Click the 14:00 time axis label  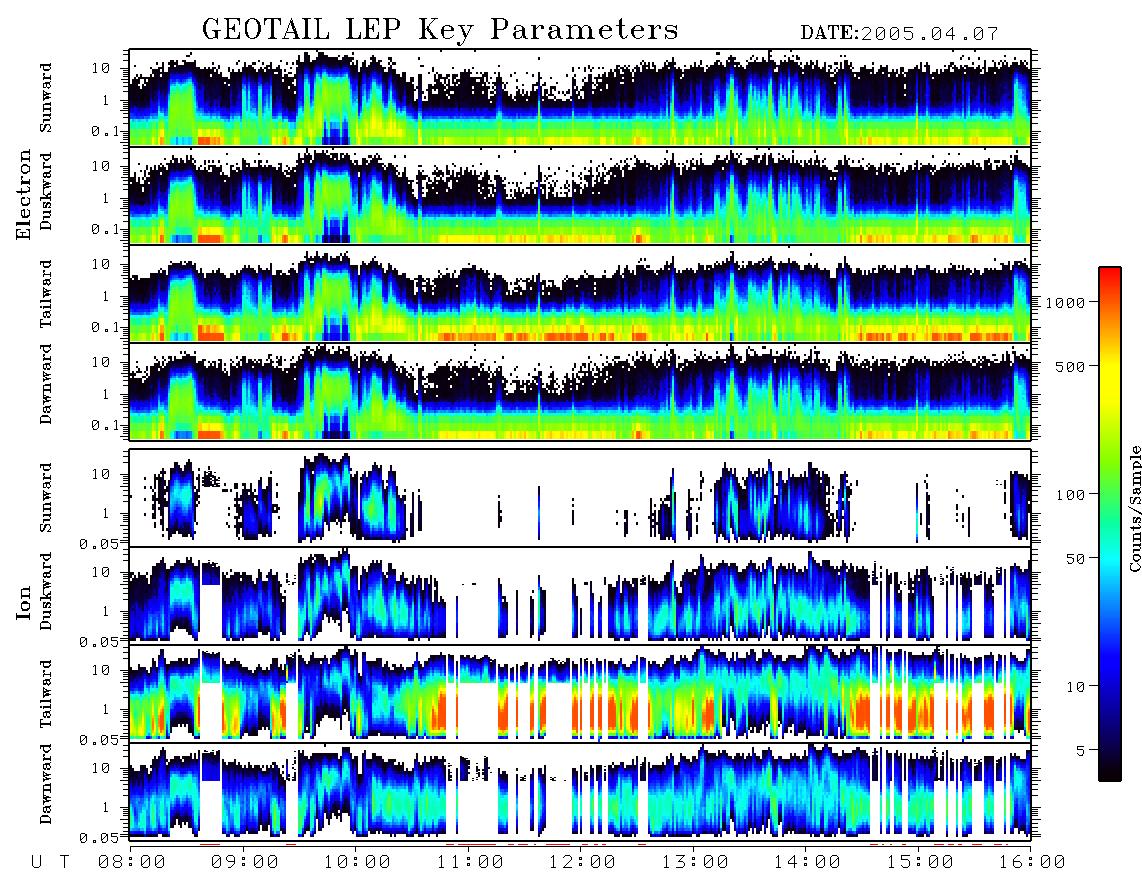point(807,863)
